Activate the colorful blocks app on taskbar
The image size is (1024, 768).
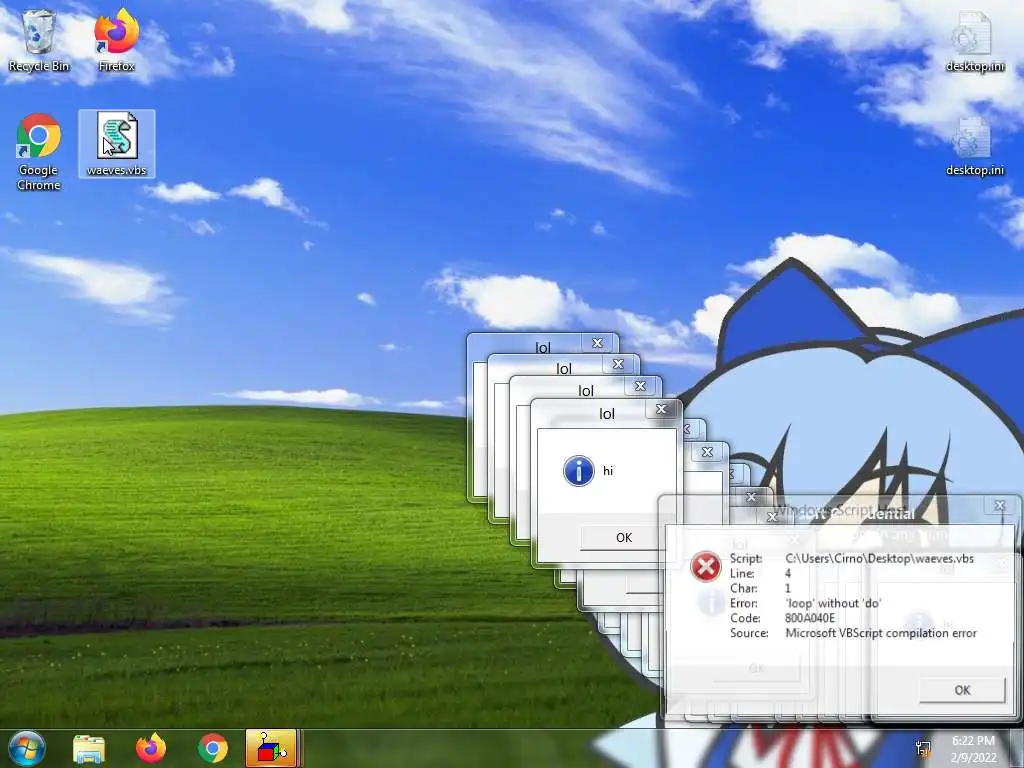271,748
